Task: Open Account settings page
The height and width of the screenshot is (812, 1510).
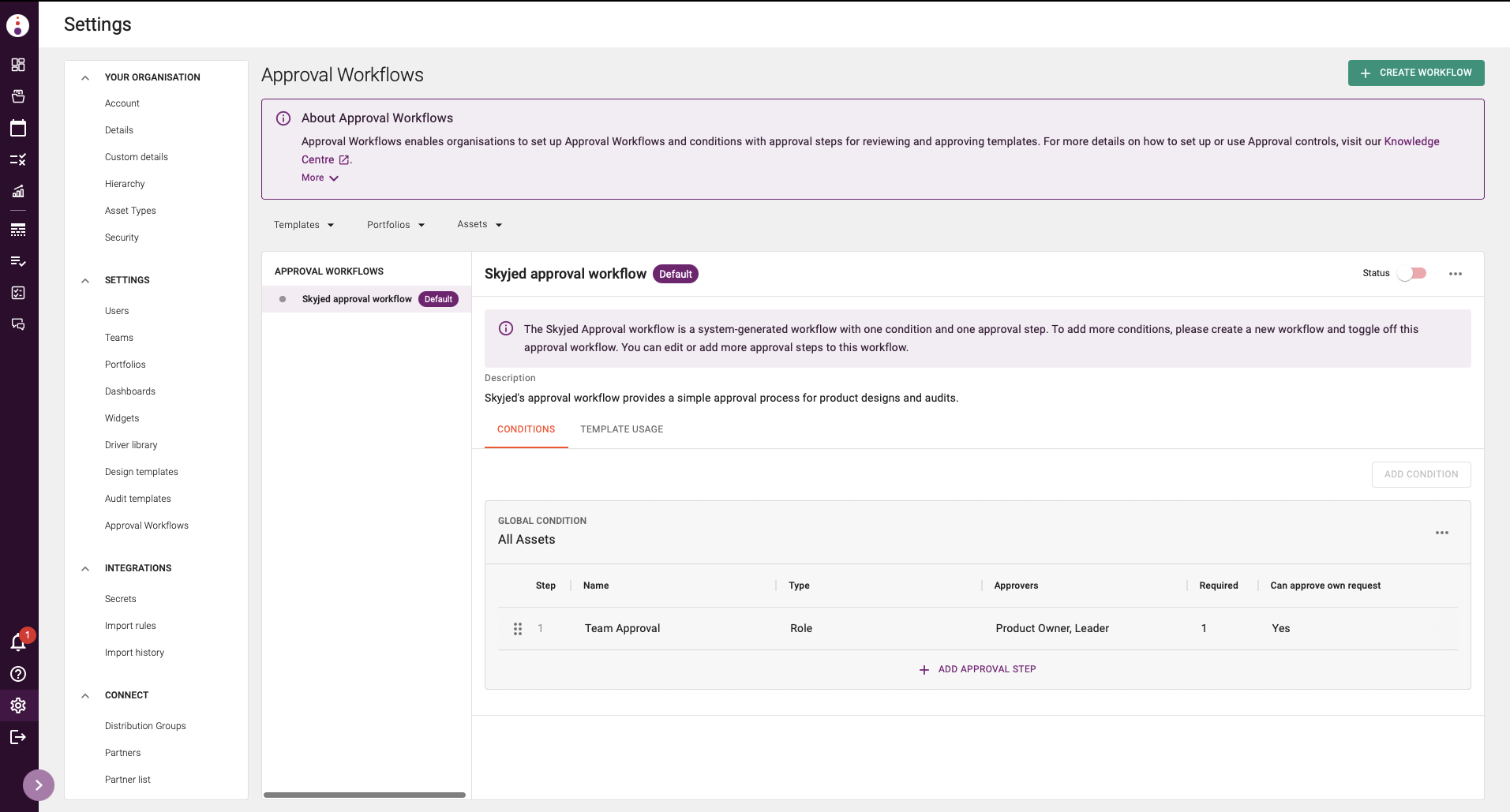Action: point(122,103)
